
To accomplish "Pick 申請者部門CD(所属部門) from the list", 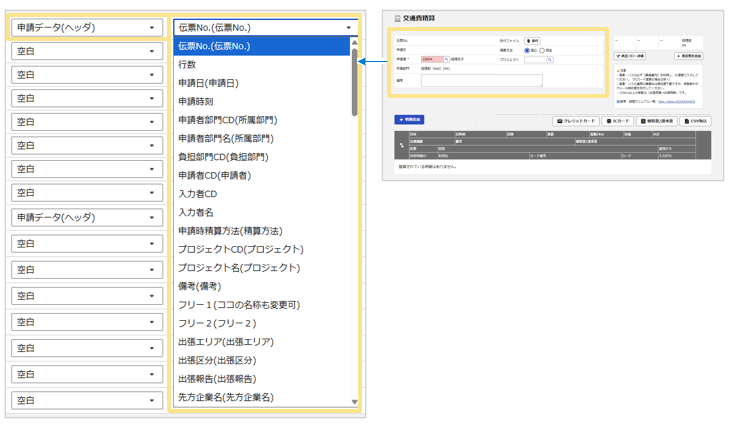I will (262, 120).
